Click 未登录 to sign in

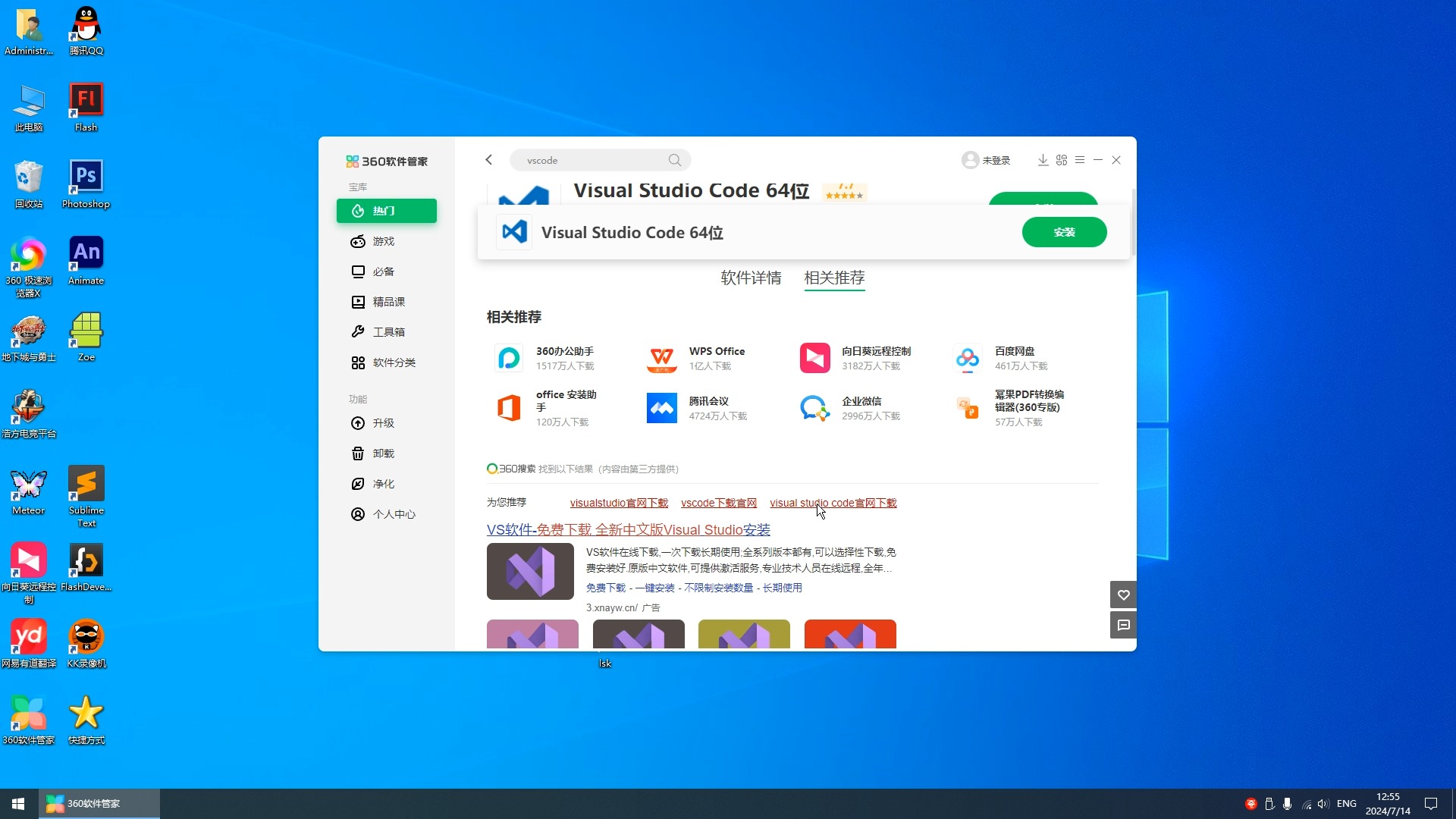995,160
